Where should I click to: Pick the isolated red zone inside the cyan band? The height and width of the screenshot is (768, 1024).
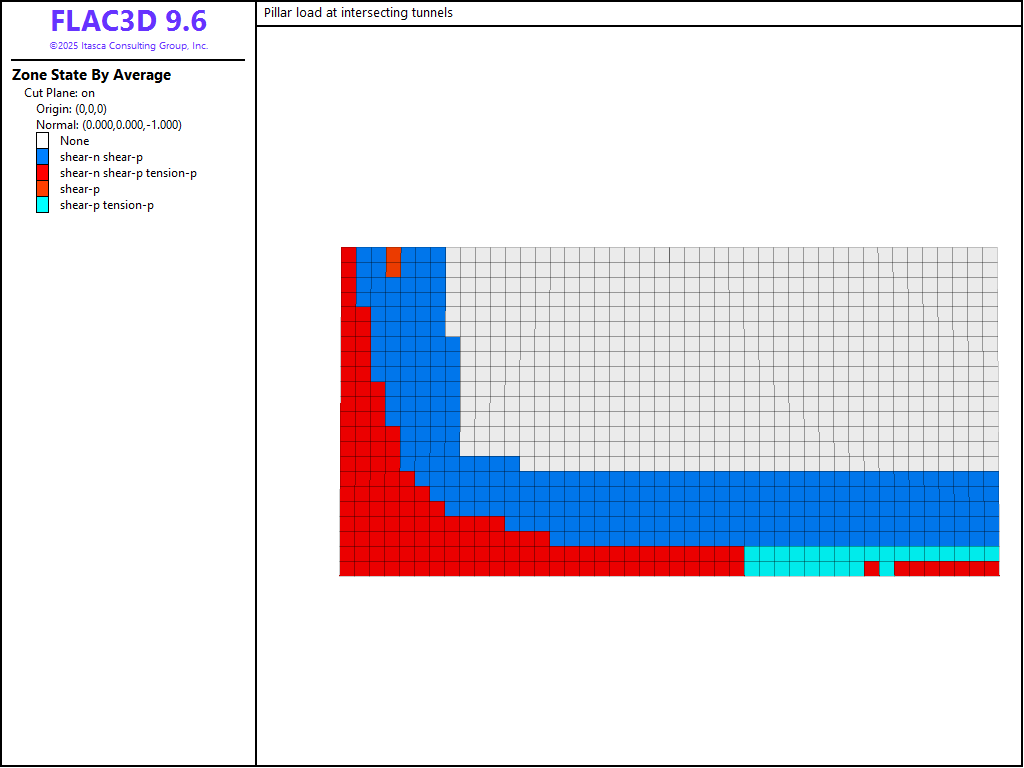871,569
